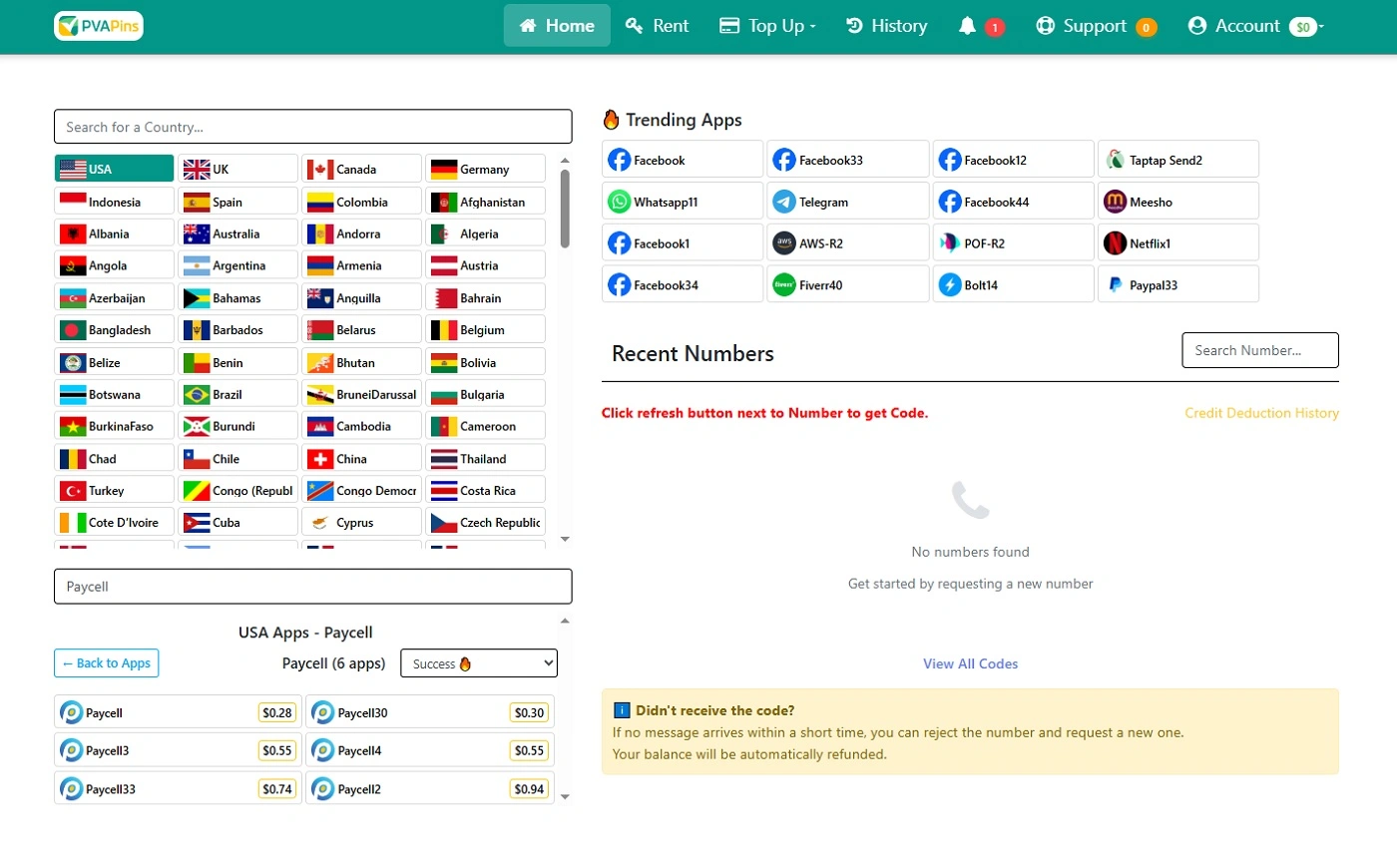Select Spain from the country list
The image size is (1397, 868).
pos(238,202)
